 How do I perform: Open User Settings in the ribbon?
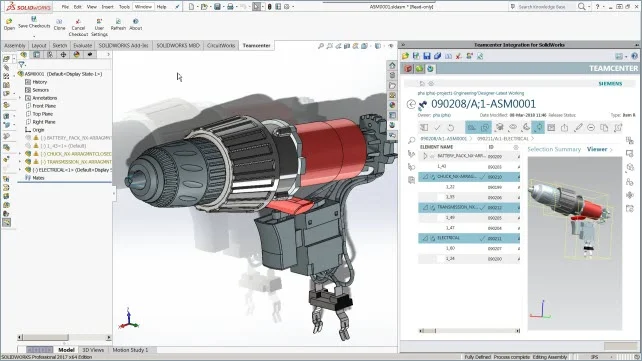click(99, 27)
